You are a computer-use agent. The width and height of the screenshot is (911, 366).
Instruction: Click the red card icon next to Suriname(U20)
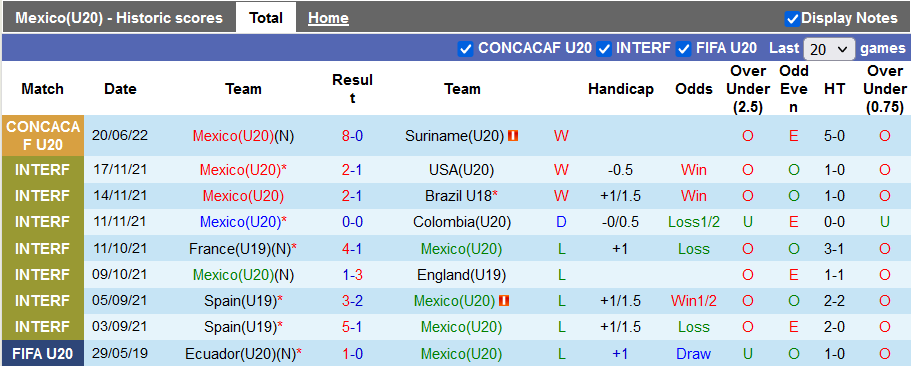(512, 136)
